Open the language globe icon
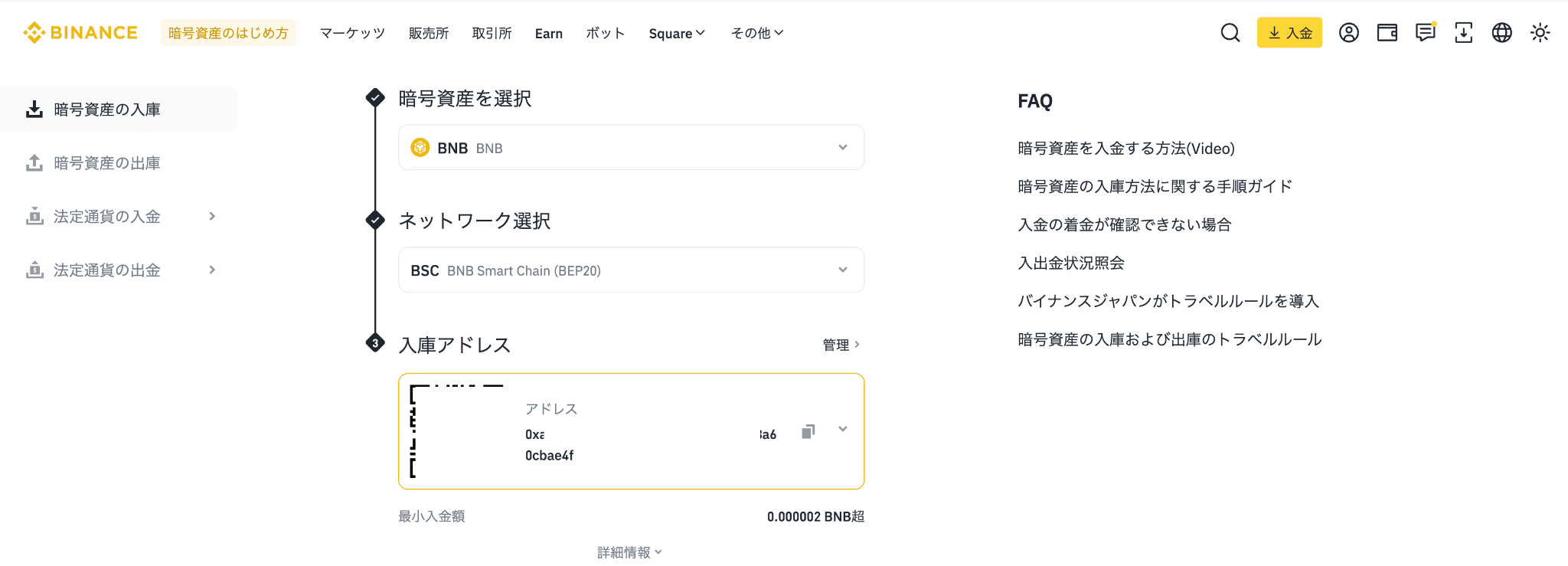The image size is (1568, 566). [1501, 33]
